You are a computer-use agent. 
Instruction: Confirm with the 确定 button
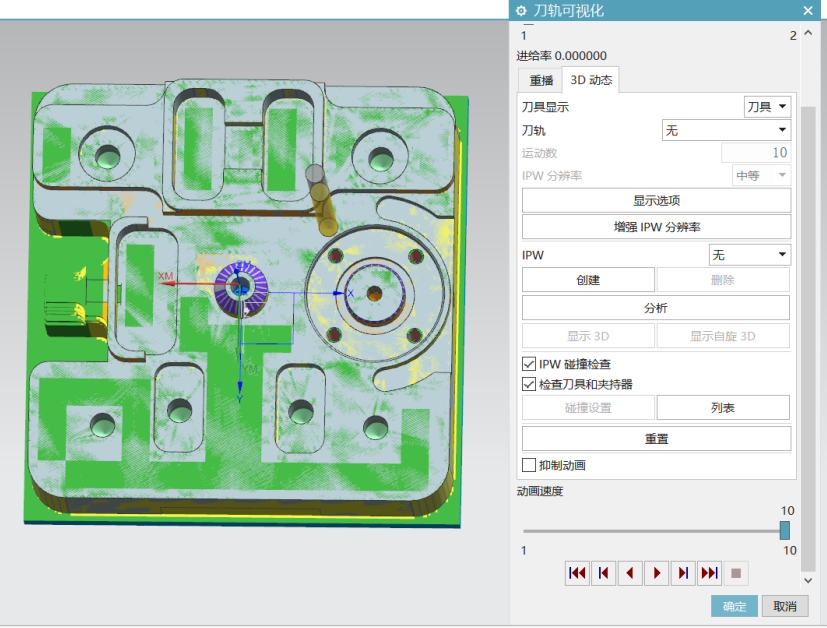(x=734, y=606)
